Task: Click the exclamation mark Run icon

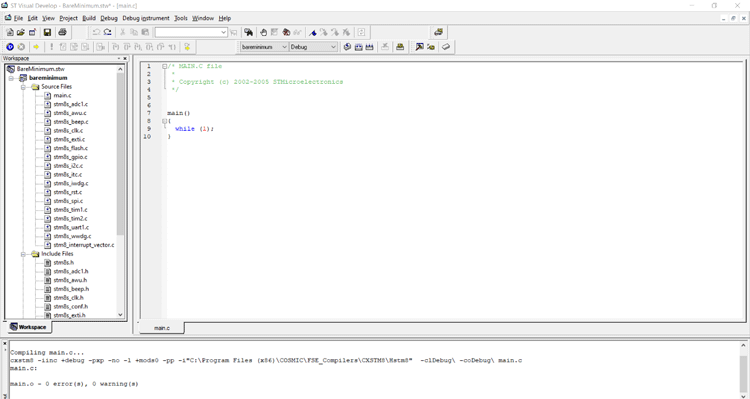Action: pos(51,47)
